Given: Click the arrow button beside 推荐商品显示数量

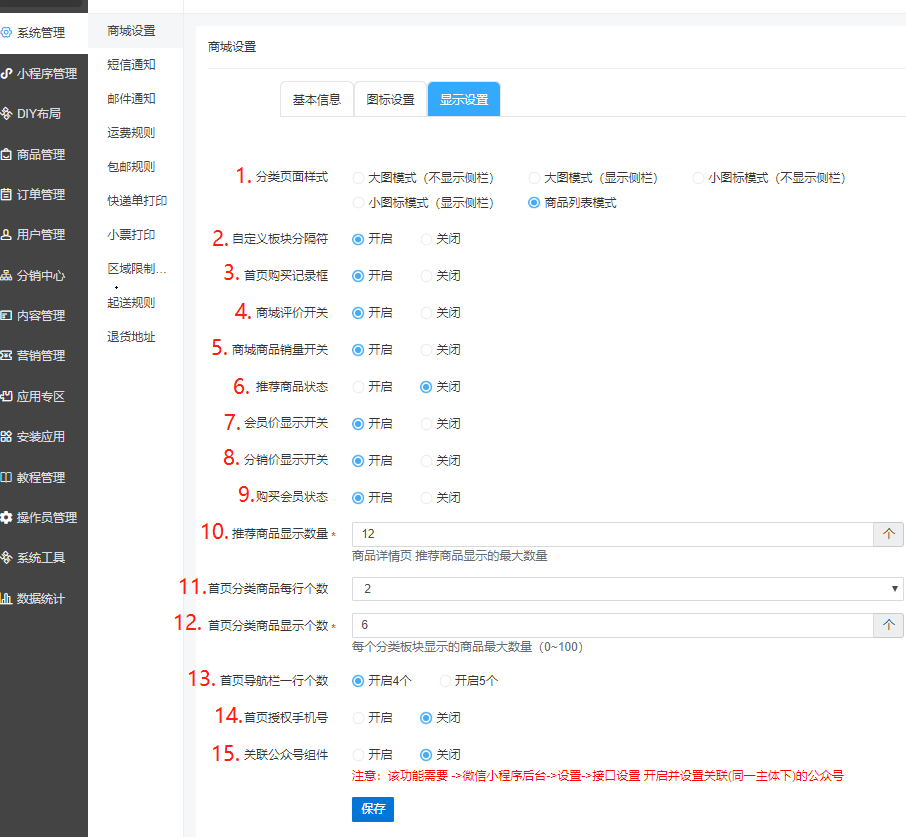Looking at the screenshot, I should (889, 534).
